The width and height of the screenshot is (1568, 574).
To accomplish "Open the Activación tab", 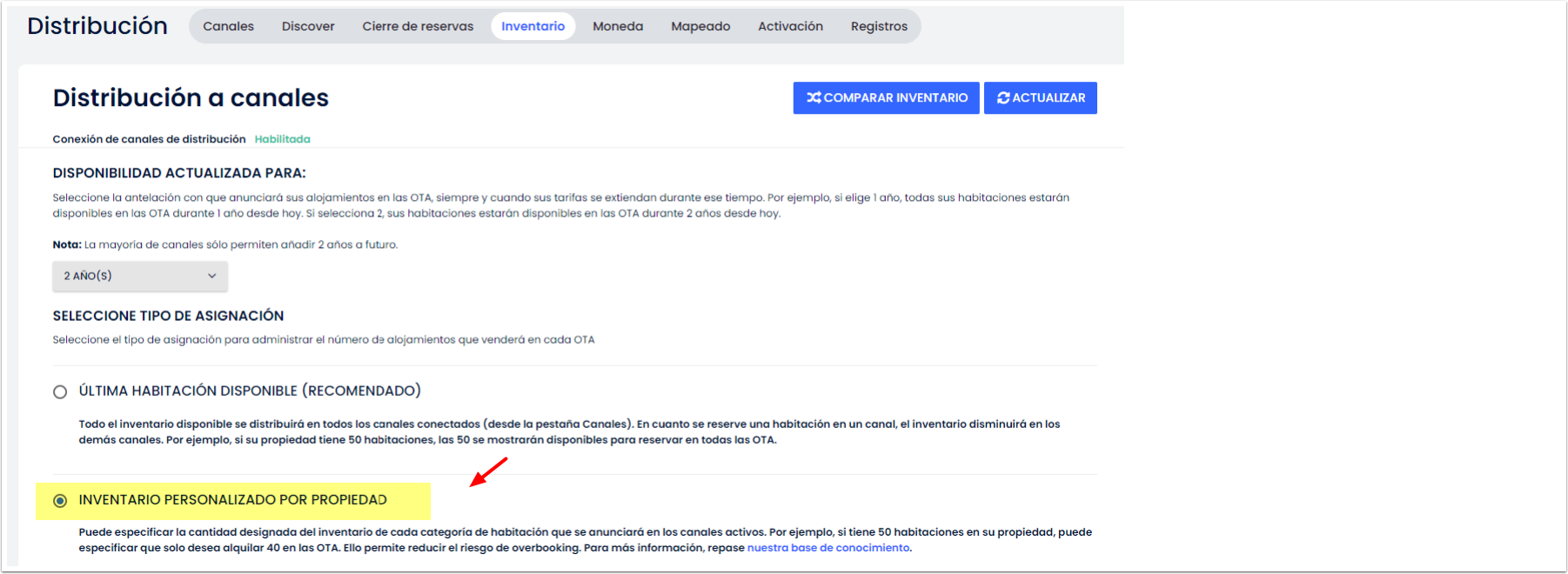I will (790, 26).
